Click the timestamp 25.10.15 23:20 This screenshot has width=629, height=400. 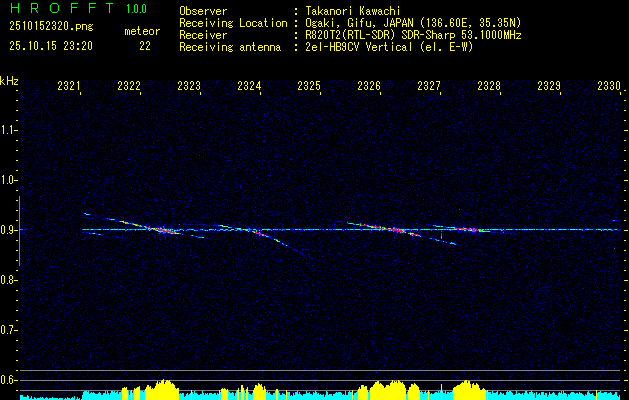click(51, 46)
